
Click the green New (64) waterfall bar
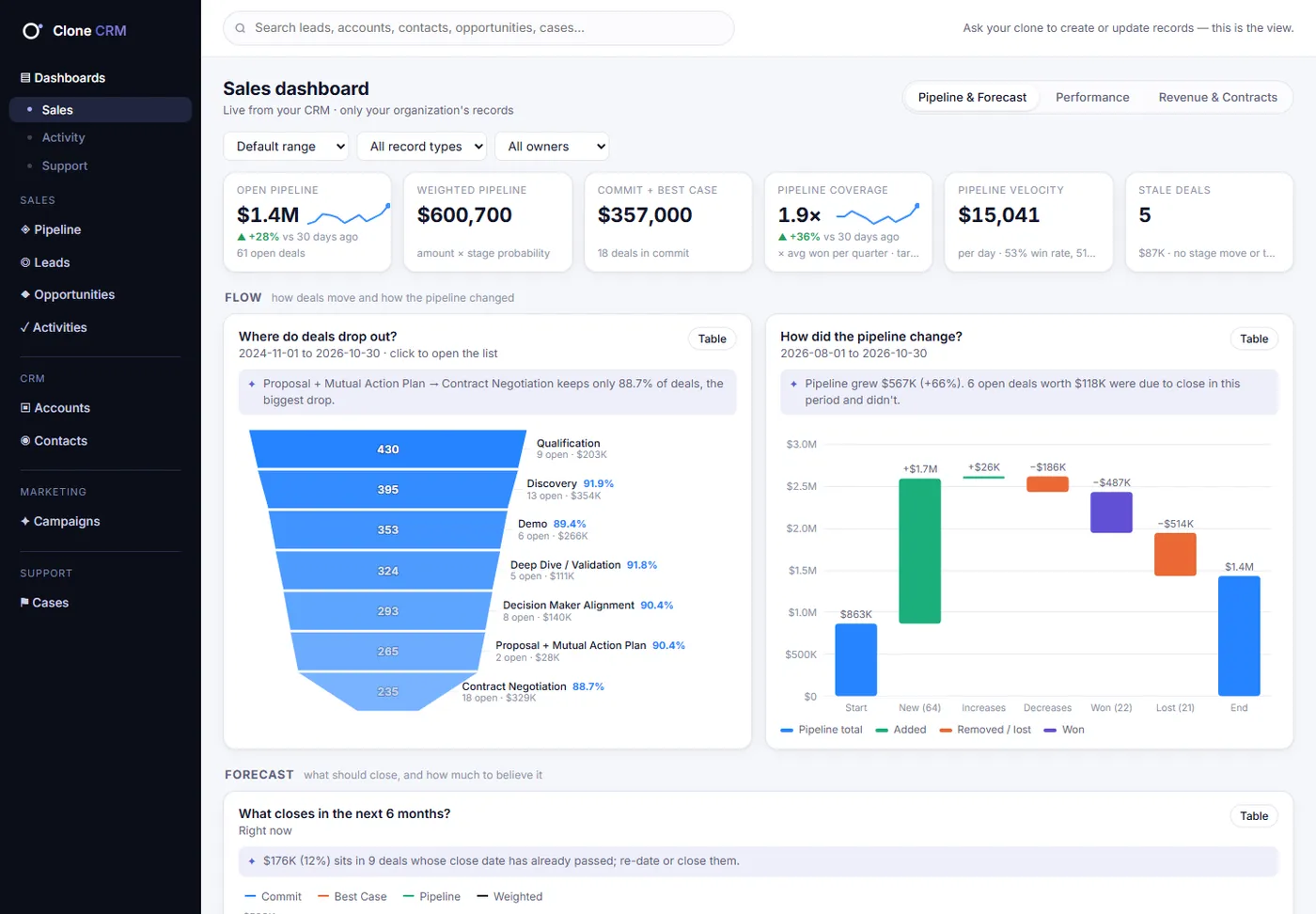(x=919, y=551)
